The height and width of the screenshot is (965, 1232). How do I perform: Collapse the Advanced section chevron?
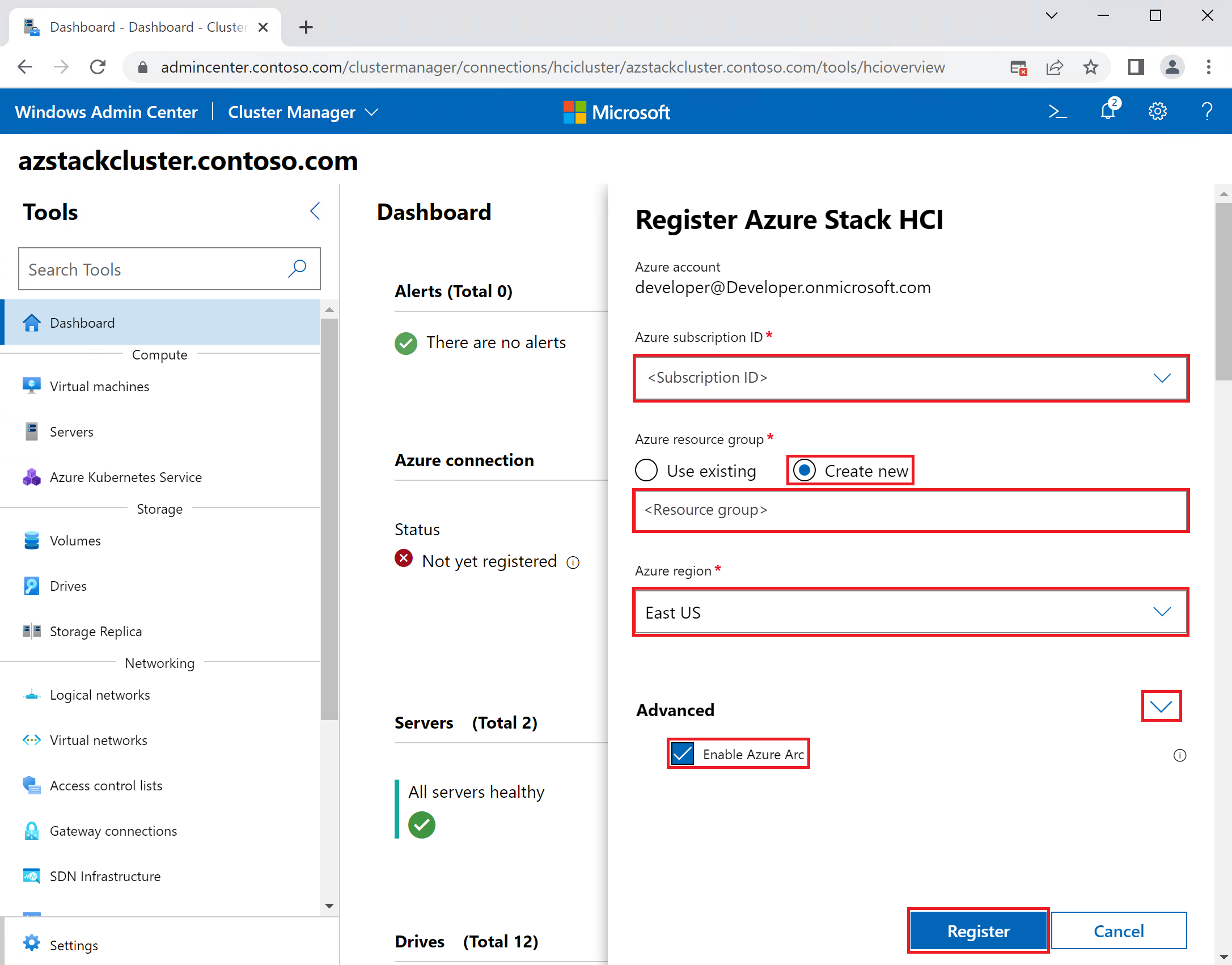1161,706
